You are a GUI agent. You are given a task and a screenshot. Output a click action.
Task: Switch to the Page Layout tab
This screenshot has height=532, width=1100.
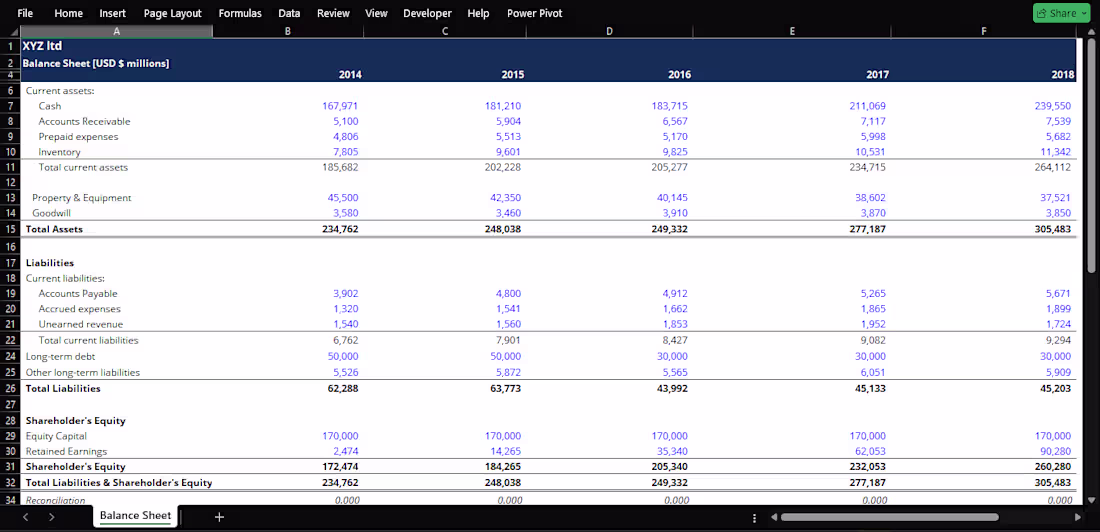pos(173,13)
